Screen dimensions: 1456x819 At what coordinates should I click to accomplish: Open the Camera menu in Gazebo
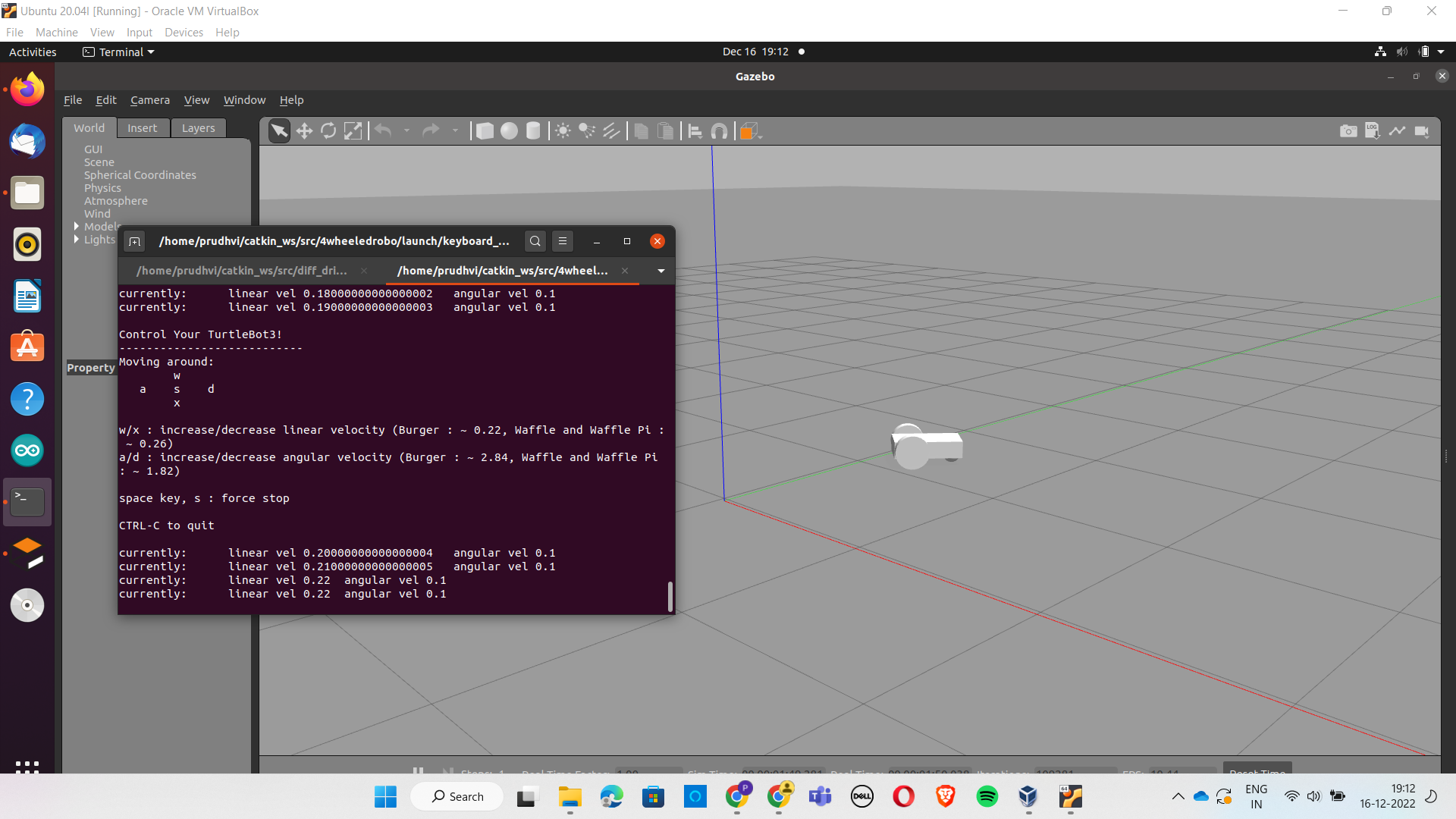(149, 99)
